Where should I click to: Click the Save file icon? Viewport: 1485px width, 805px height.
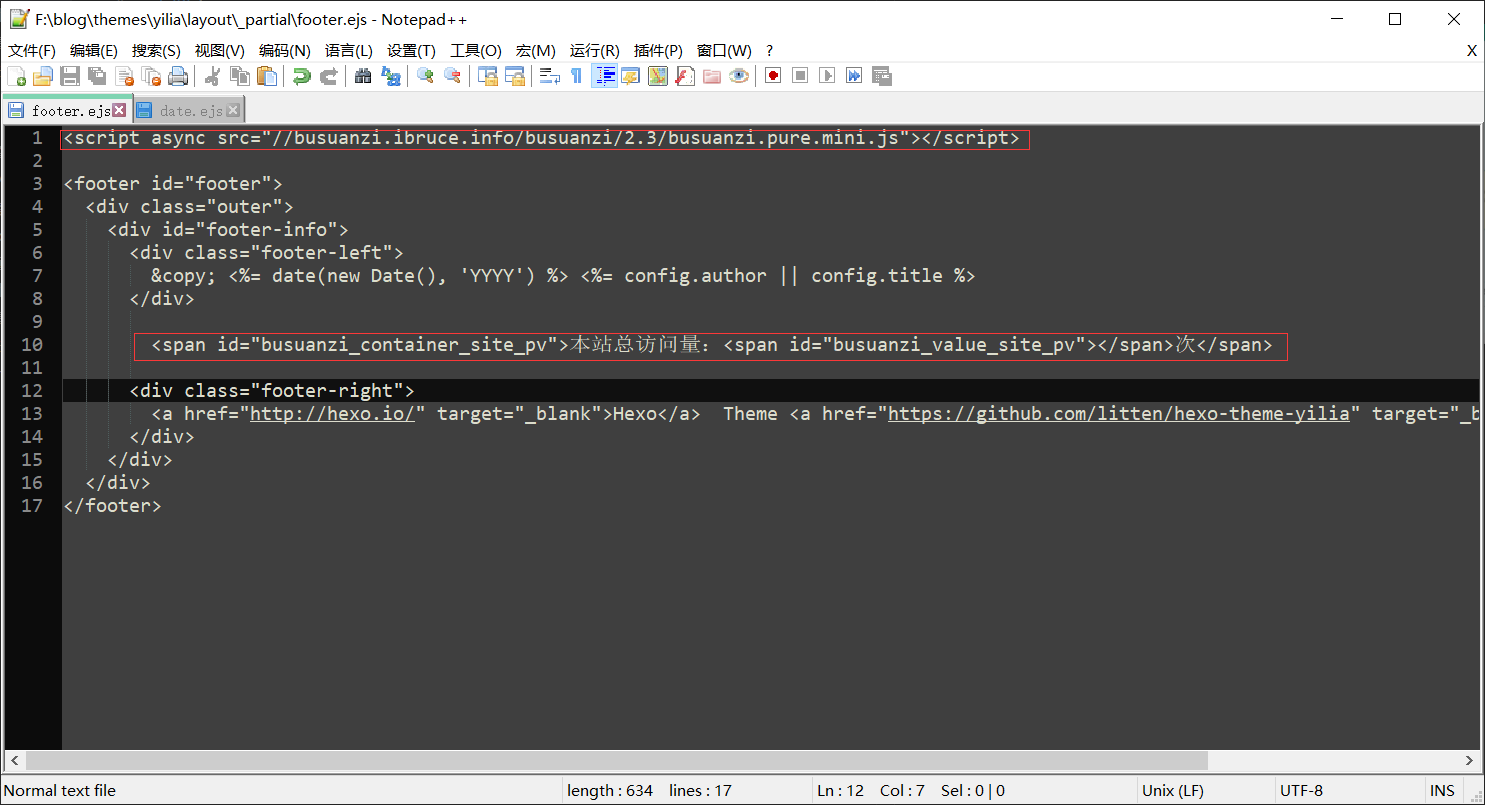pos(70,76)
